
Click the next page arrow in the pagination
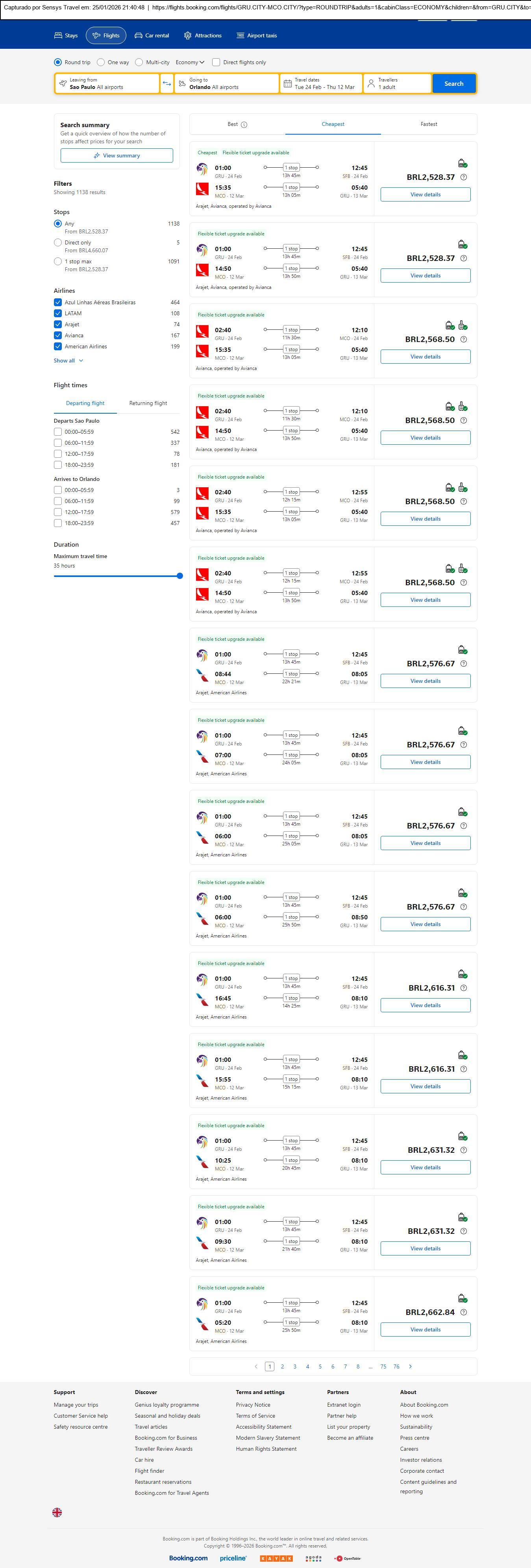(x=411, y=1366)
